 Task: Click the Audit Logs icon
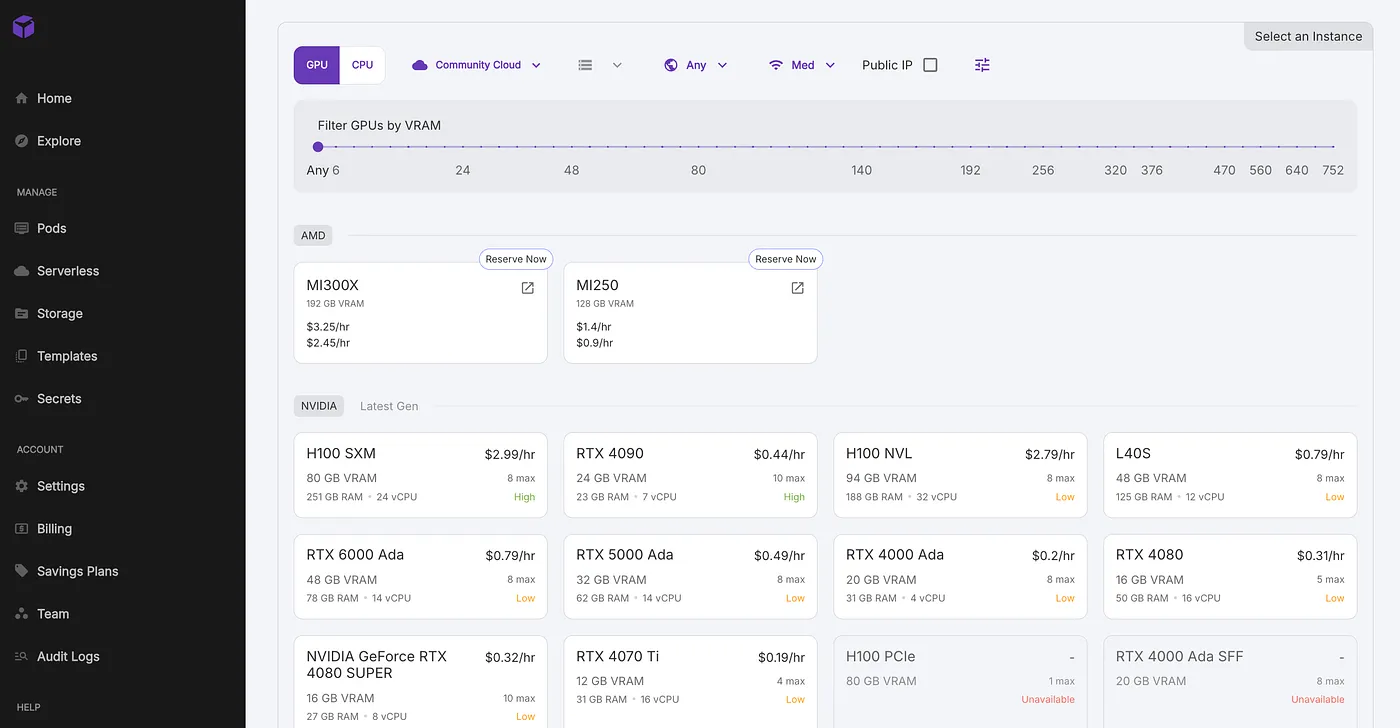point(22,657)
